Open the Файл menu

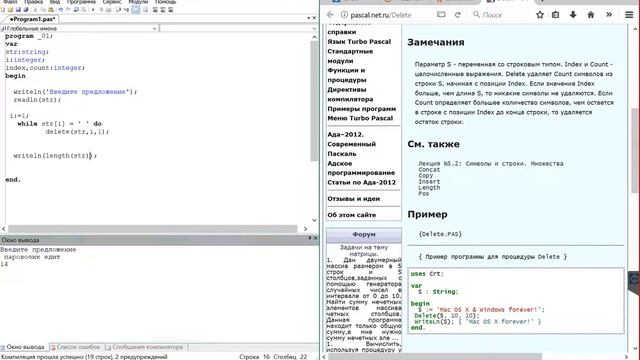(10, 2)
